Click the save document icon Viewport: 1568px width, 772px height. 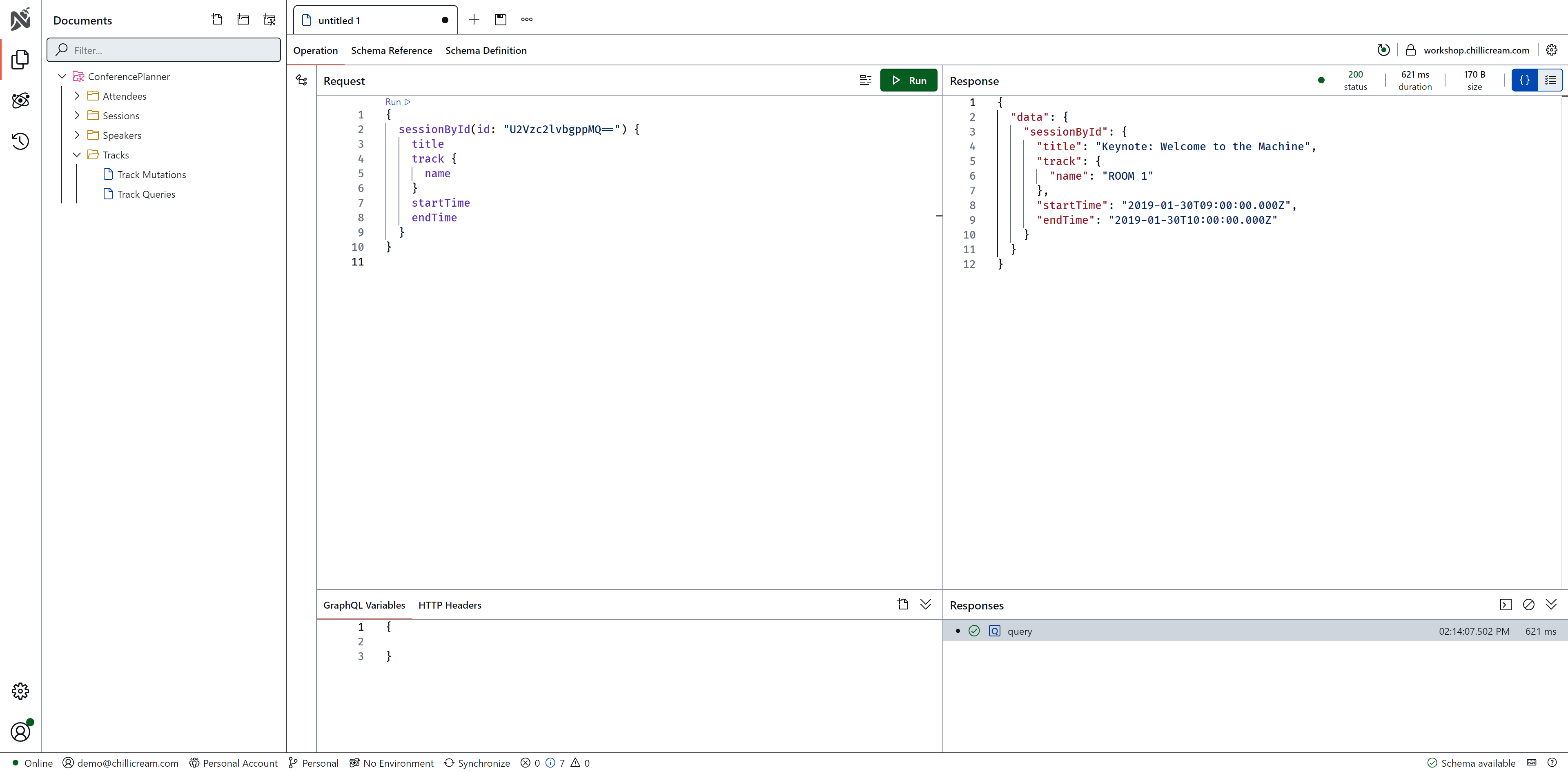click(500, 20)
